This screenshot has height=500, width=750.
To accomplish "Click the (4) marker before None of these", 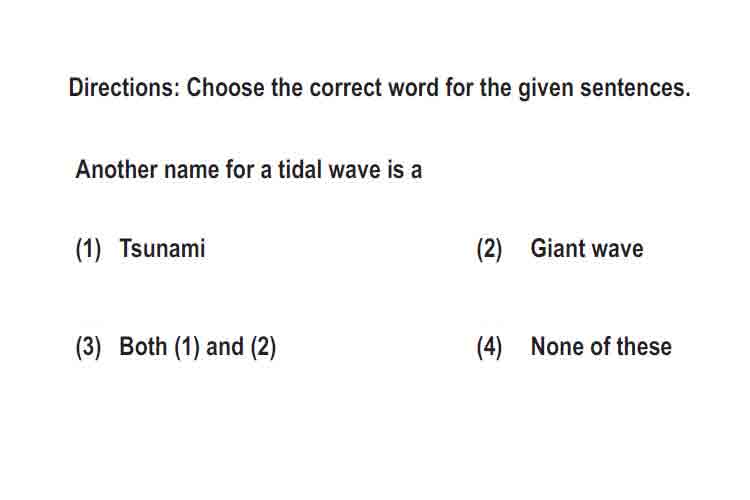I will point(489,347).
